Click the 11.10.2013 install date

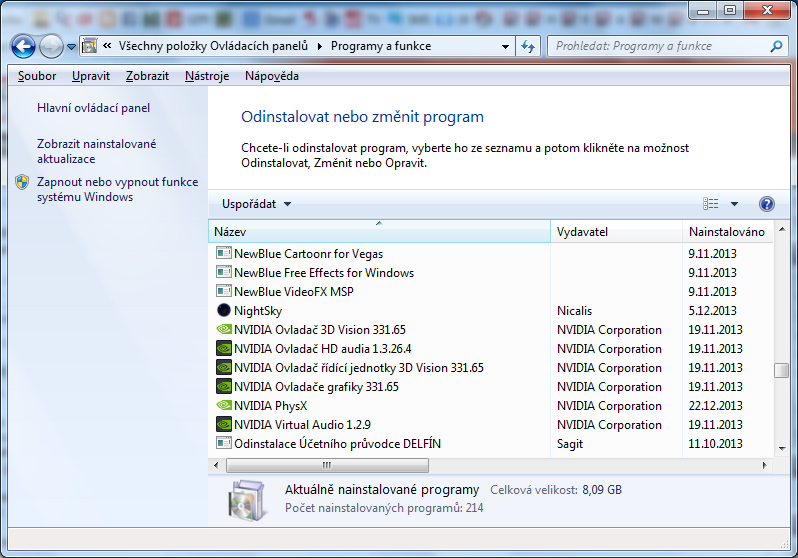coord(715,444)
